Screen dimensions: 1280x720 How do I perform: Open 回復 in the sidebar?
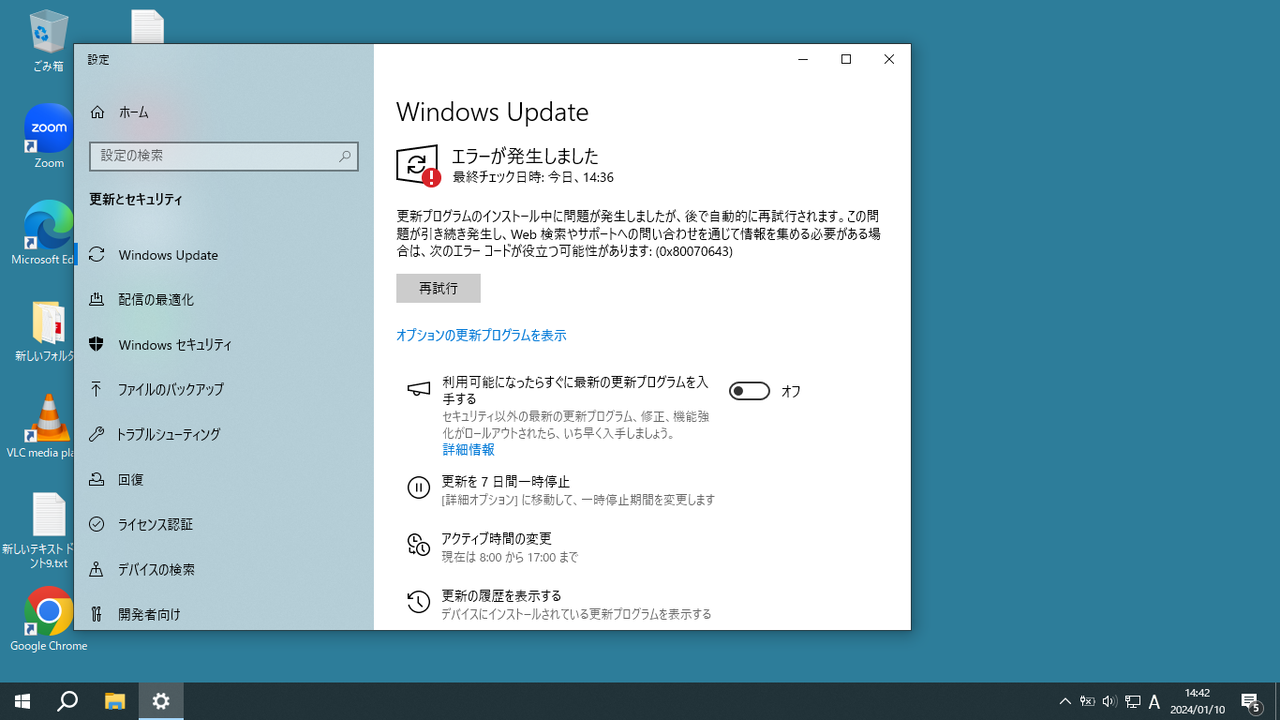point(224,480)
